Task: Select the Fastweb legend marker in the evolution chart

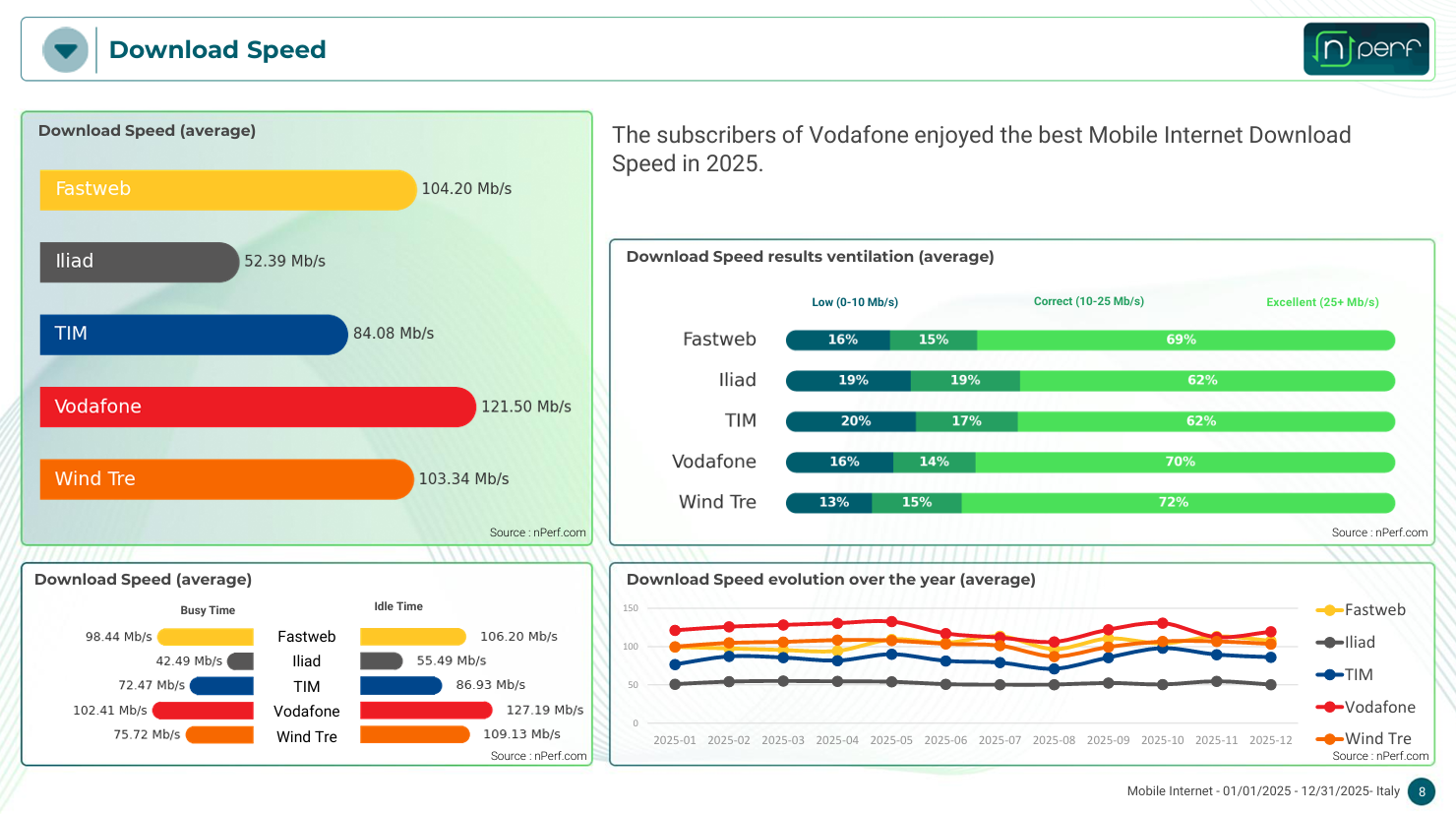Action: (1330, 610)
